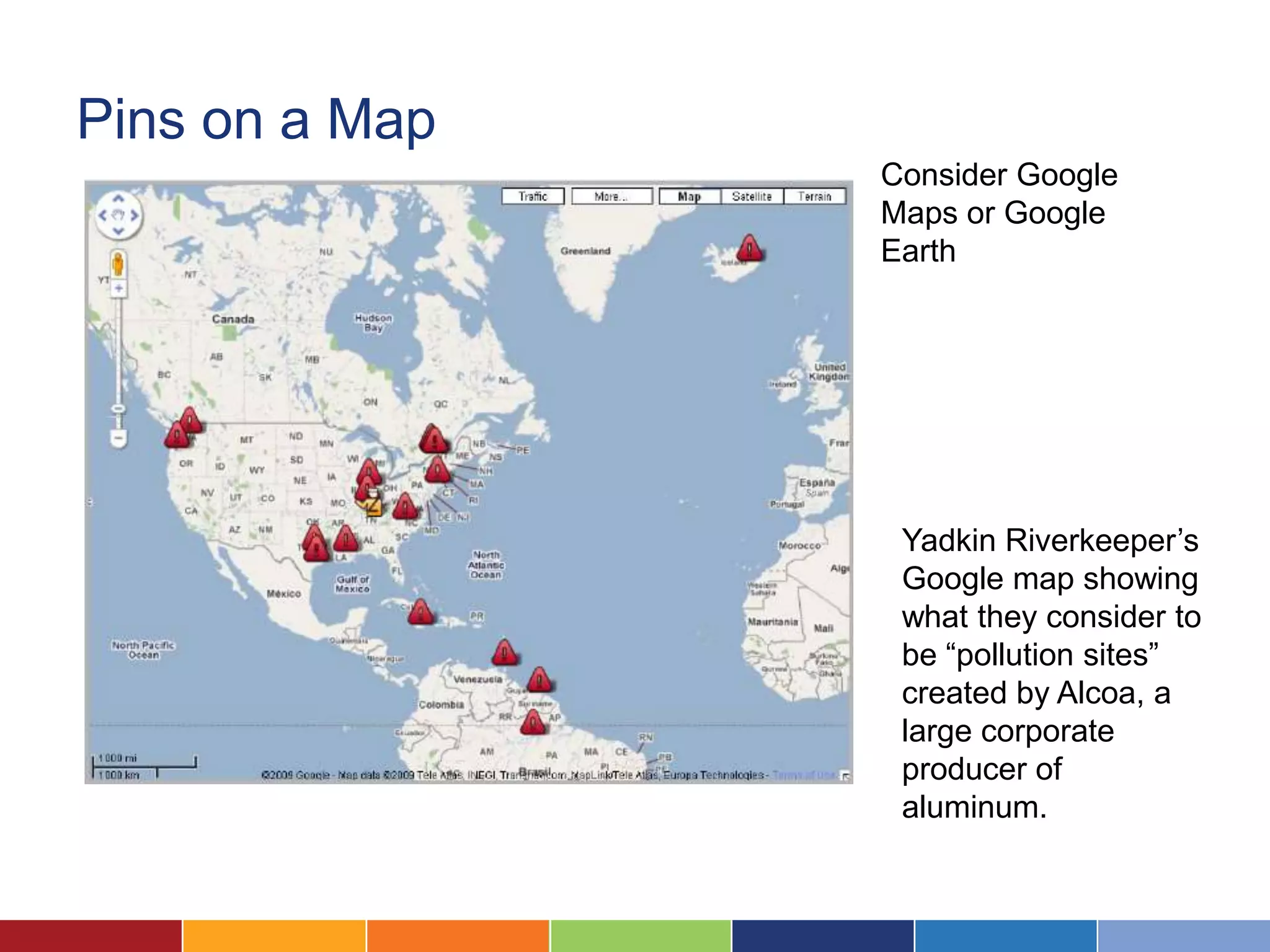Click the Hudson Bay label
This screenshot has width=1270, height=952.
click(373, 322)
